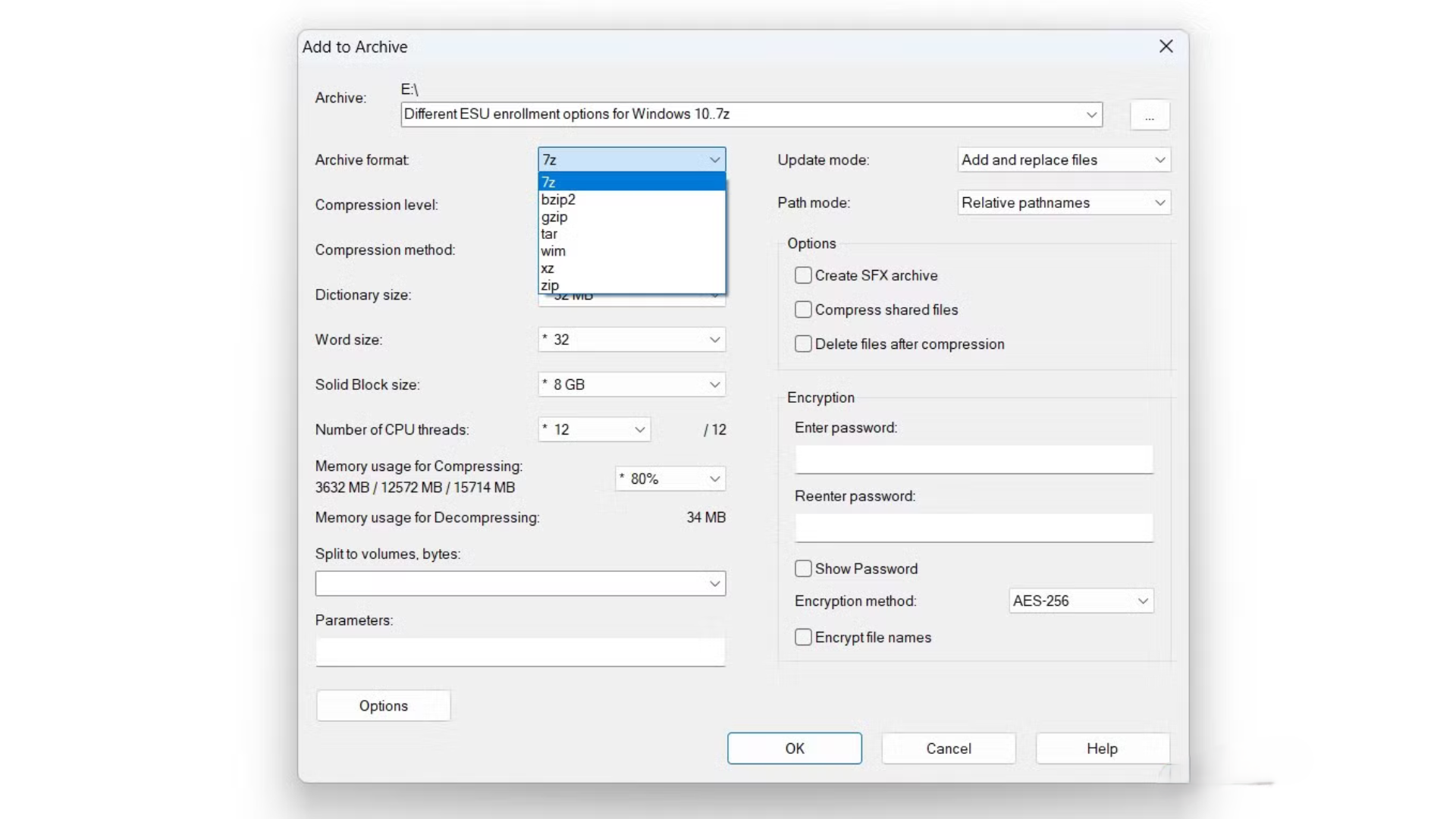1456x819 pixels.
Task: Pick tar archive format option
Action: pos(549,234)
